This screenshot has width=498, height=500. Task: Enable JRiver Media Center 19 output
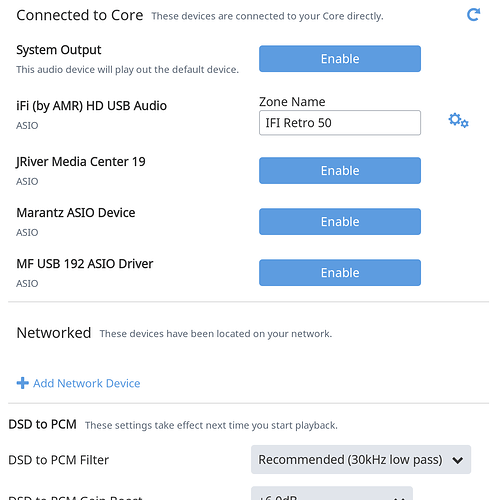pyautogui.click(x=340, y=171)
